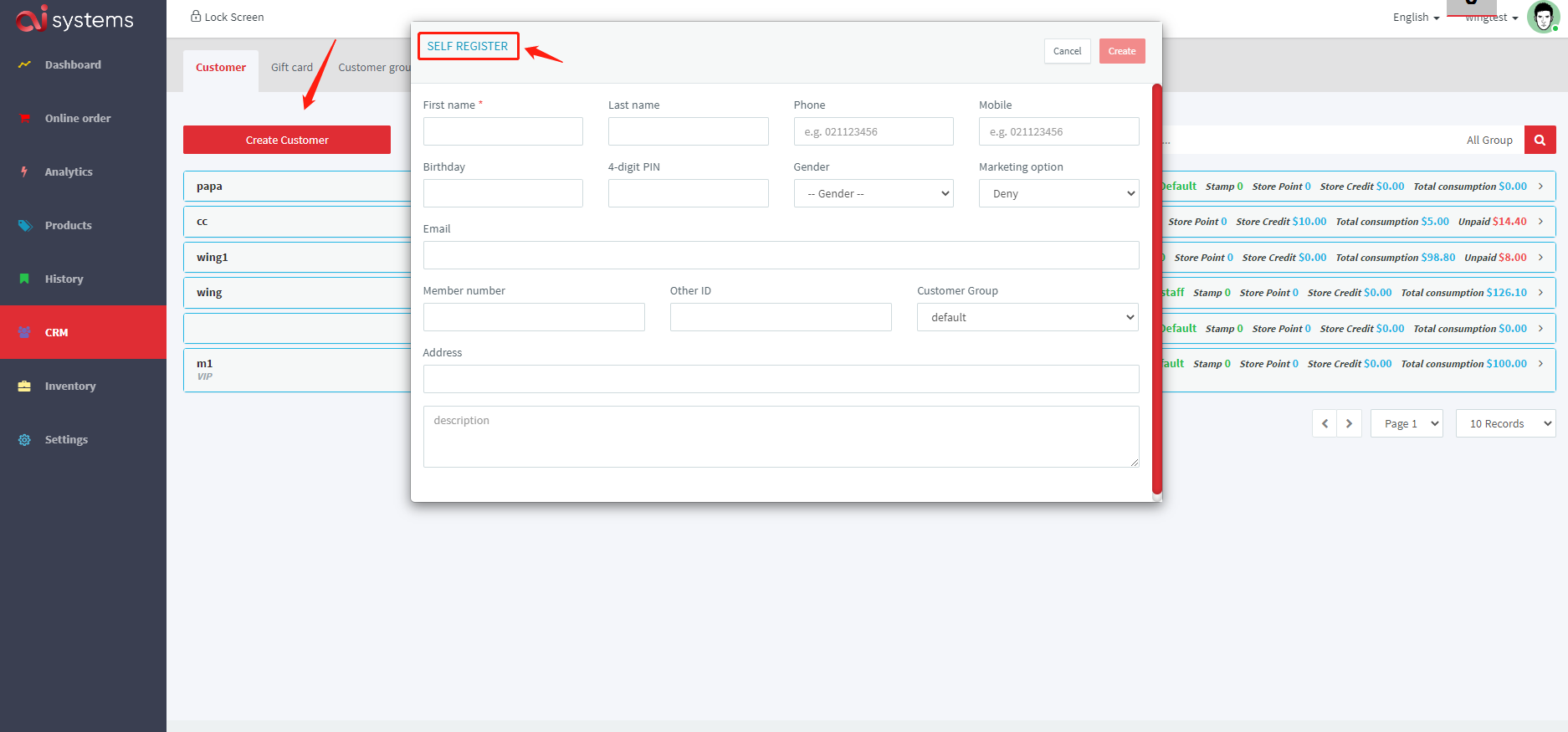This screenshot has width=1568, height=732.
Task: Open the user avatar profile picture
Action: 1542,17
